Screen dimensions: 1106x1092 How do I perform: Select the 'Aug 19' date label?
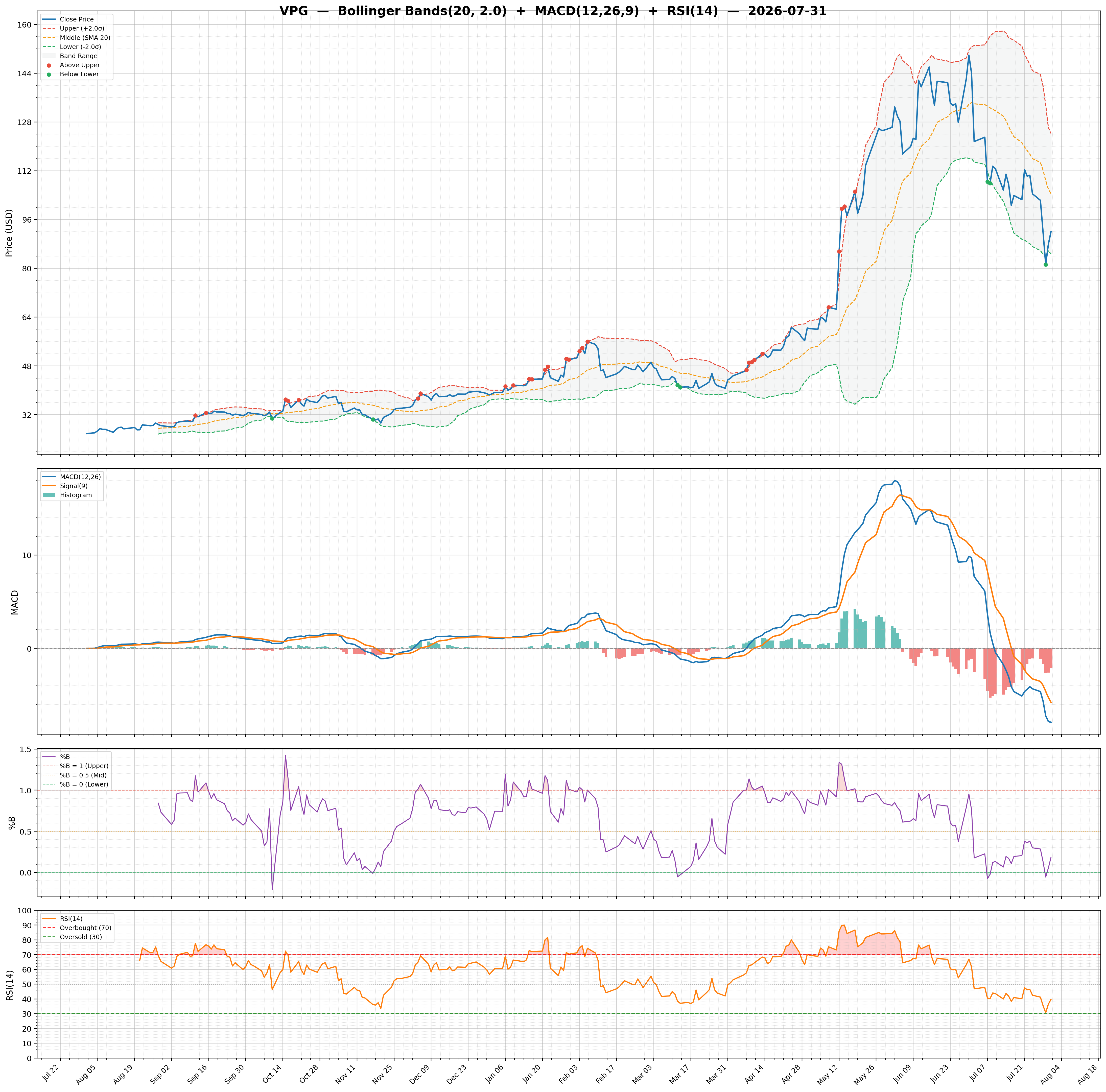(125, 1072)
